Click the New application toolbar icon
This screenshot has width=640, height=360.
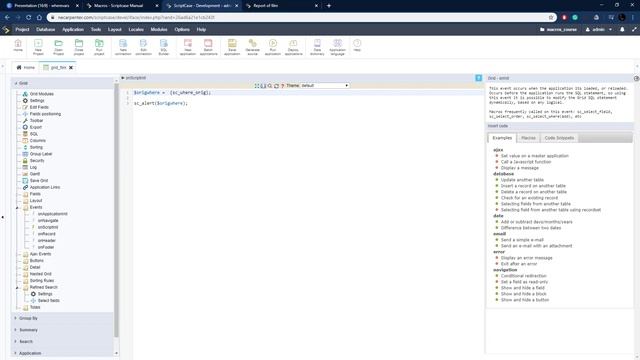188,47
